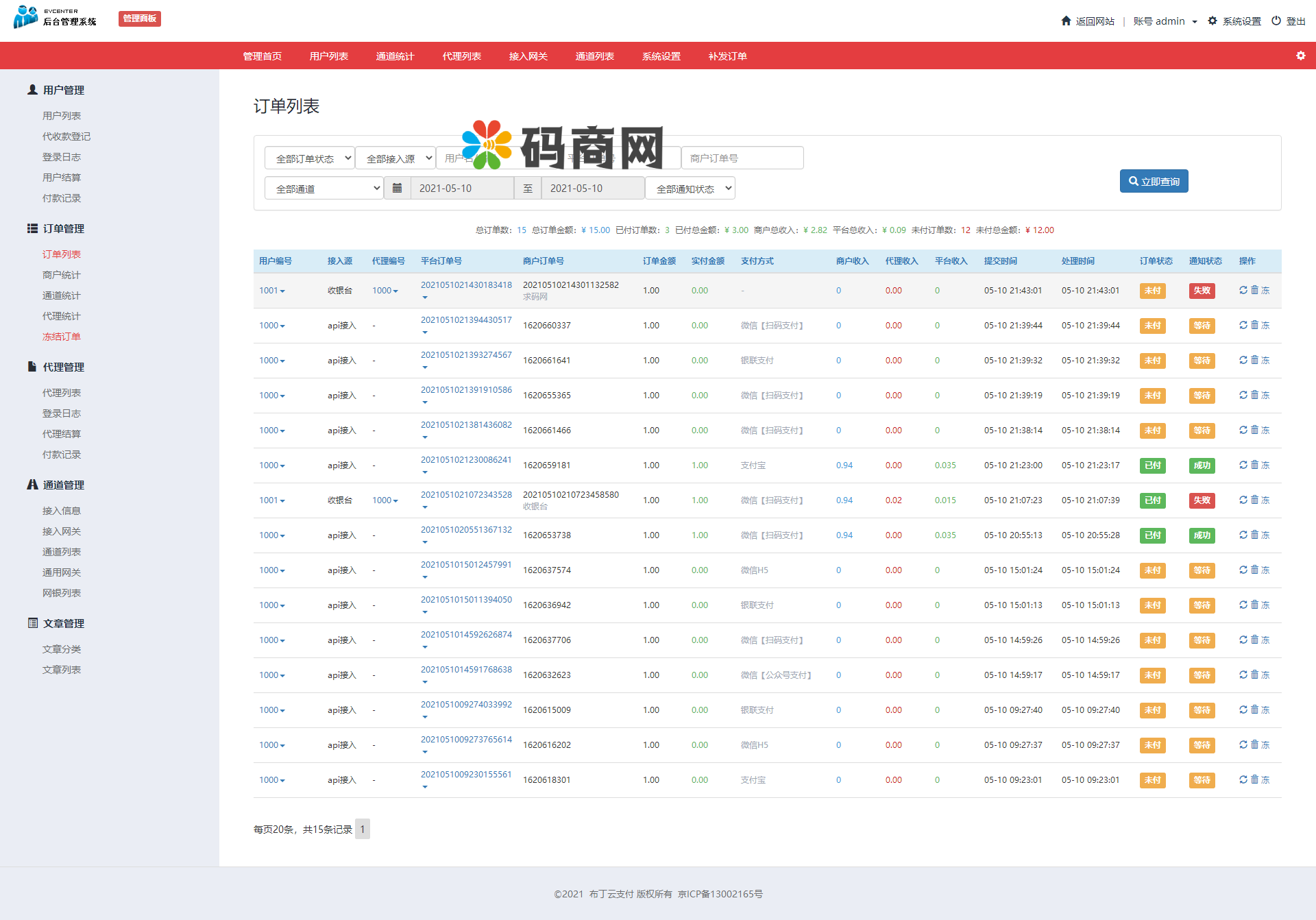Expand the 全部通知状态 dropdown
The height and width of the screenshot is (920, 1316).
tap(690, 189)
